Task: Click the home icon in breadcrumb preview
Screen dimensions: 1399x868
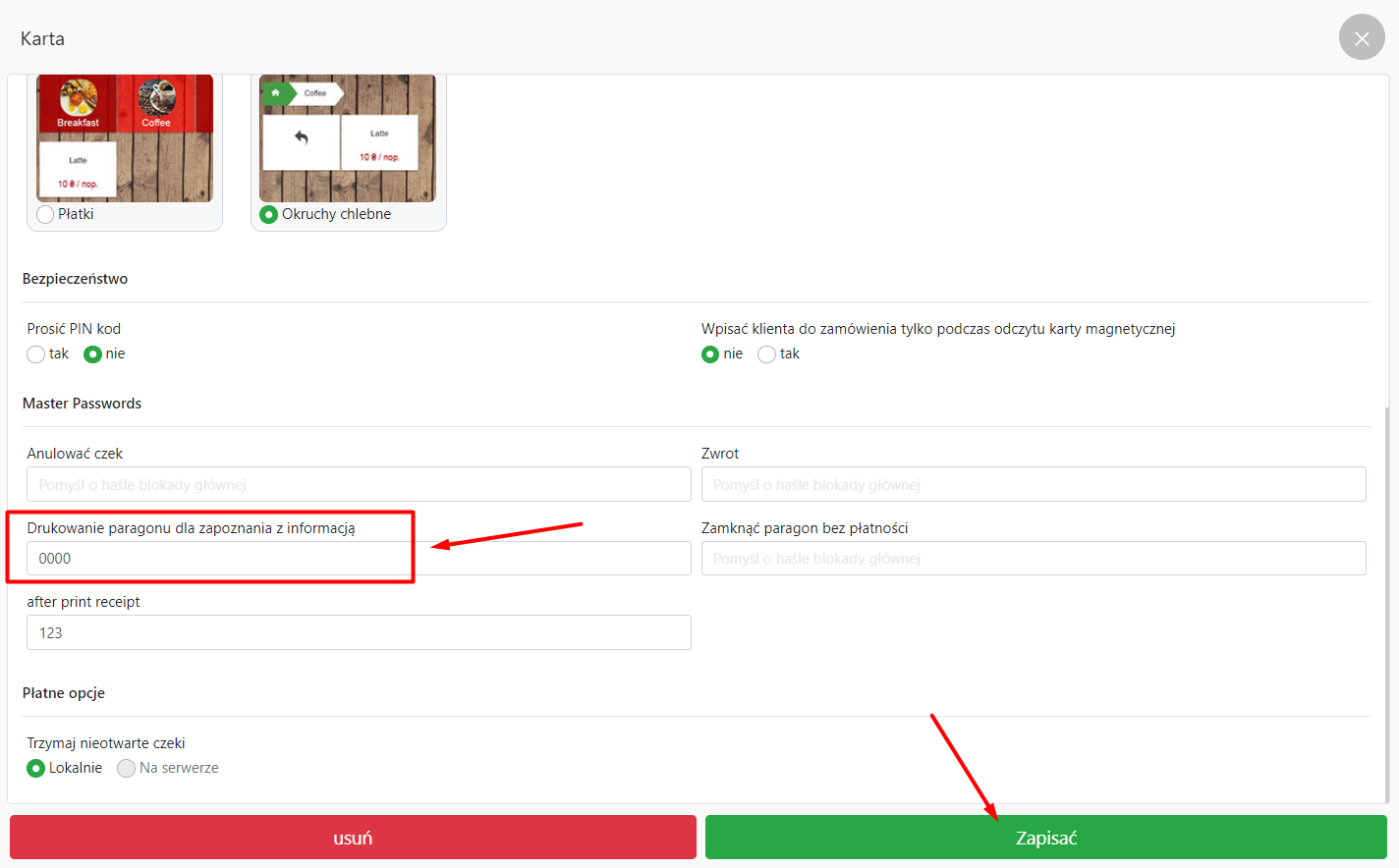Action: coord(276,93)
